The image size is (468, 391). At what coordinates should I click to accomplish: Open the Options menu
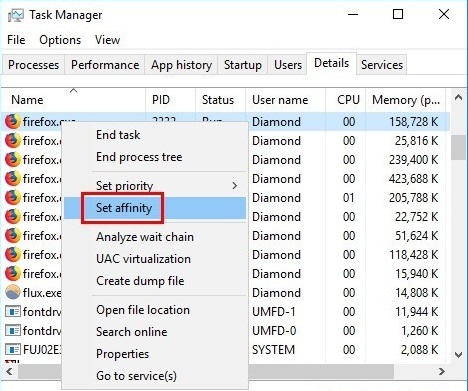60,40
